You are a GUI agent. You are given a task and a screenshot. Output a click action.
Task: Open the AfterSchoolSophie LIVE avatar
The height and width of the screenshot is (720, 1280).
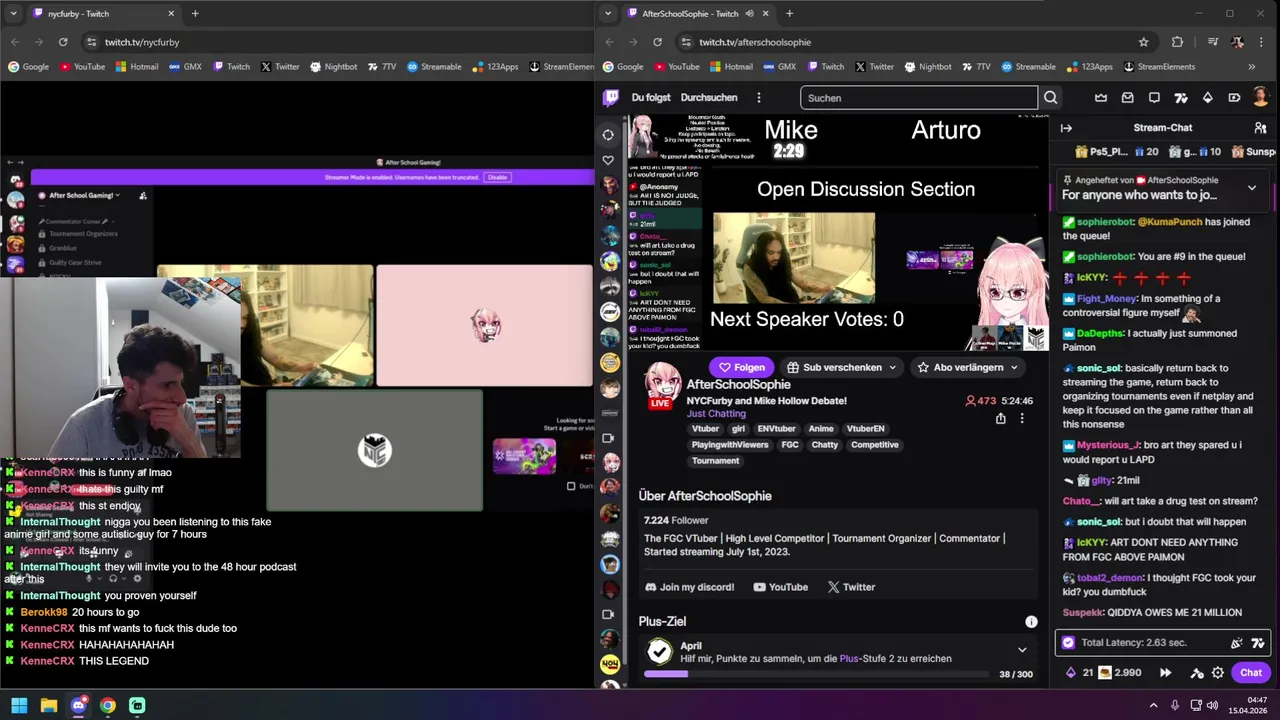[x=661, y=385]
